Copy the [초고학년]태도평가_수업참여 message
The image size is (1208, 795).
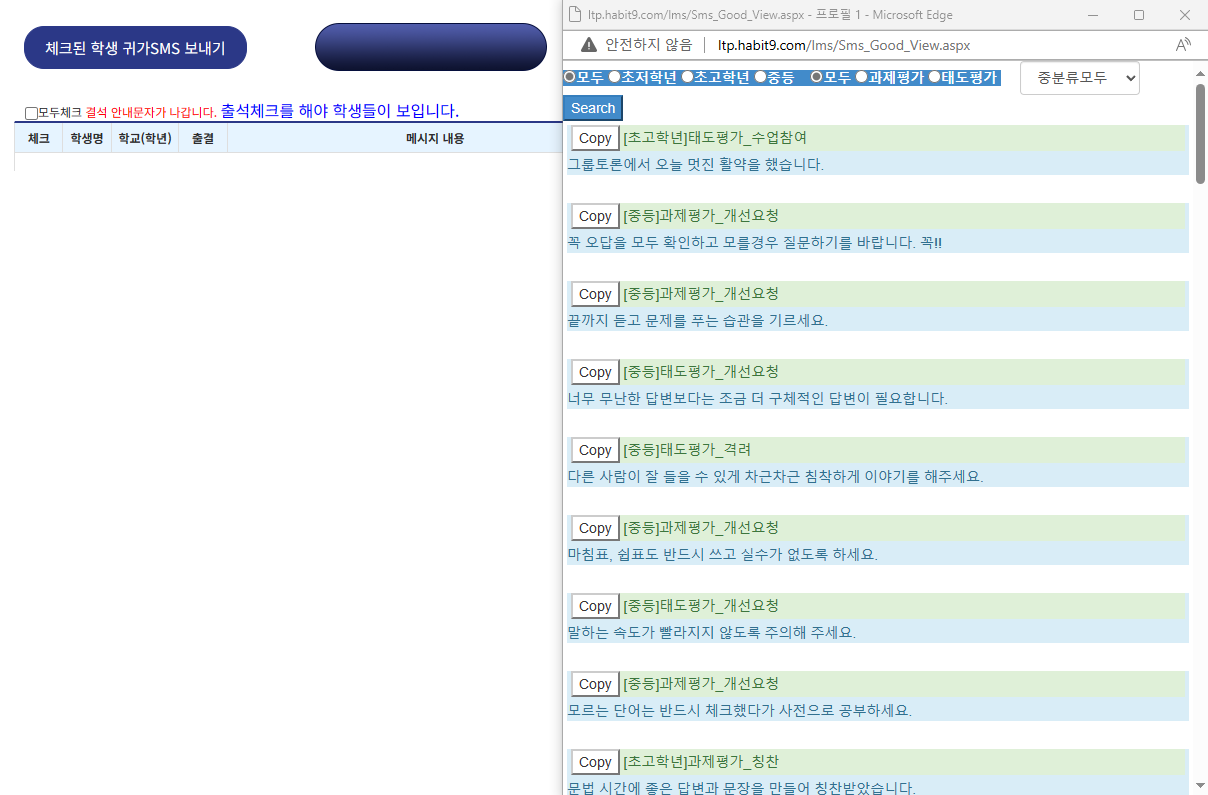pyautogui.click(x=594, y=137)
